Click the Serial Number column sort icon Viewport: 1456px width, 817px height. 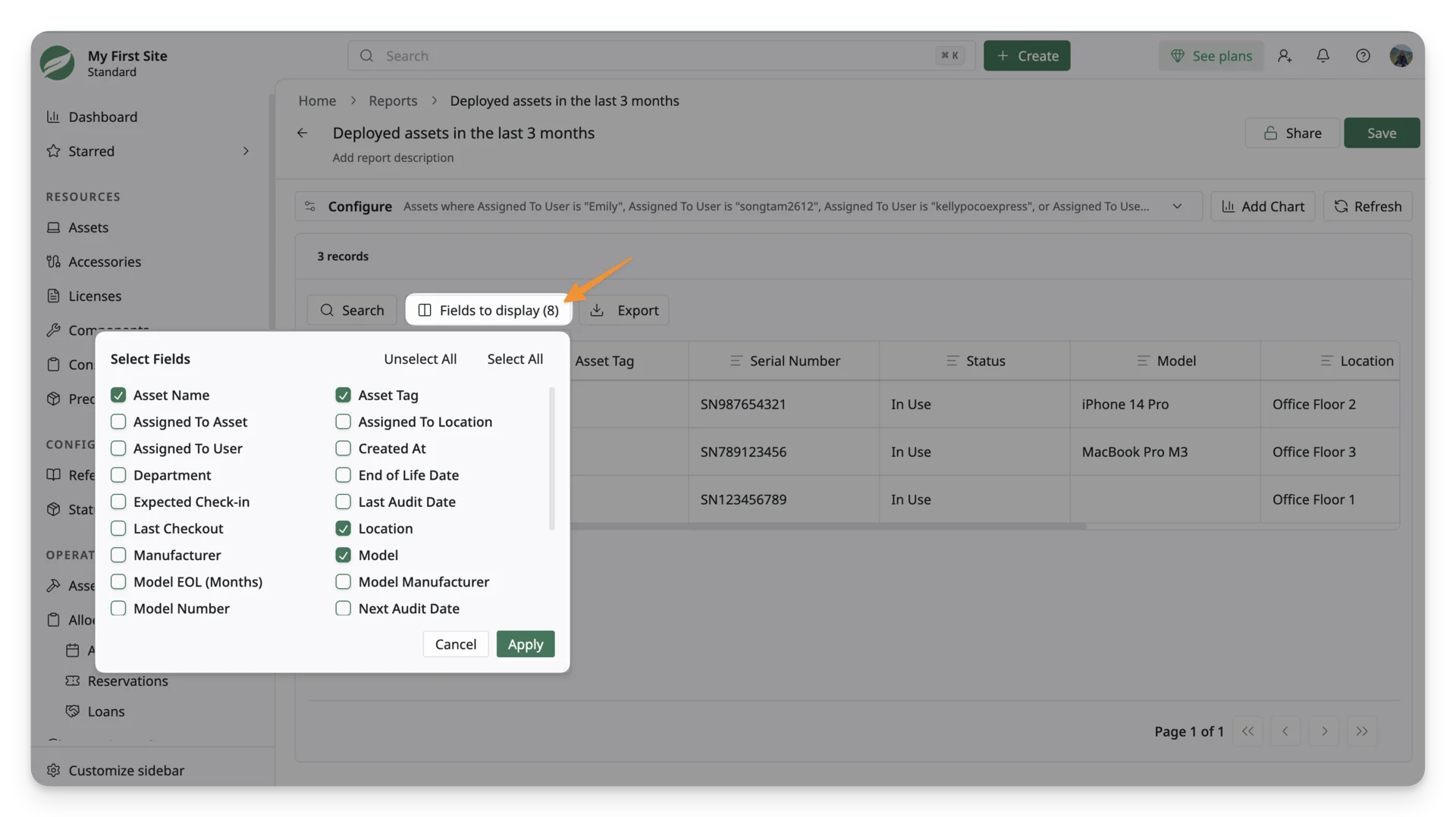click(736, 361)
